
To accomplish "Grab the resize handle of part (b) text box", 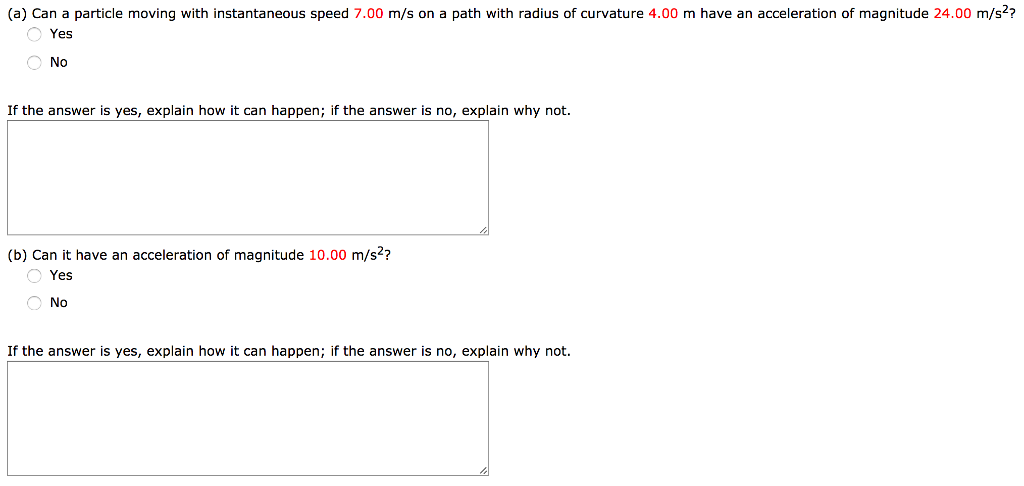I will pos(483,471).
